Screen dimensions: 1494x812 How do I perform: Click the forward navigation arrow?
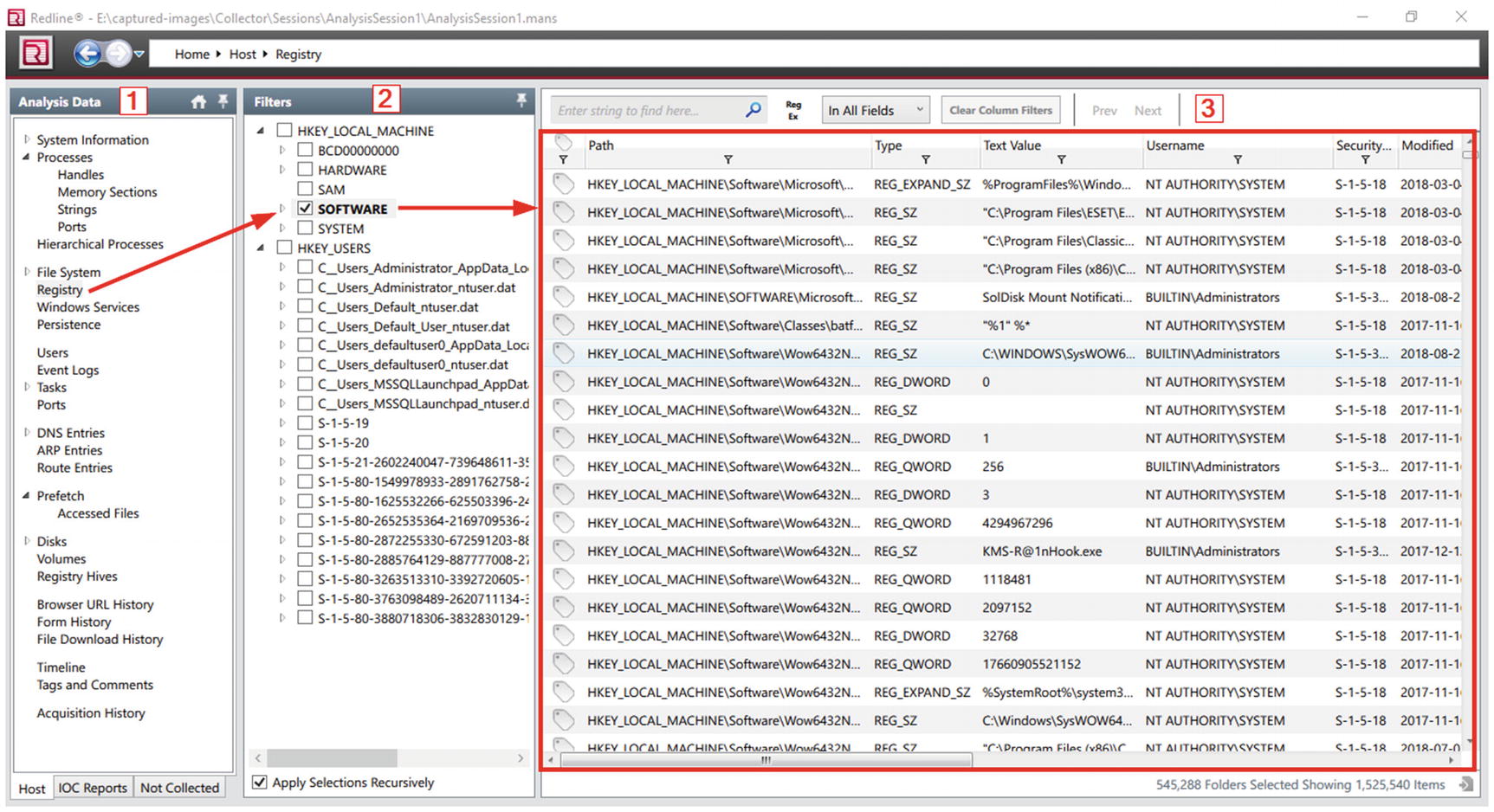pyautogui.click(x=117, y=54)
